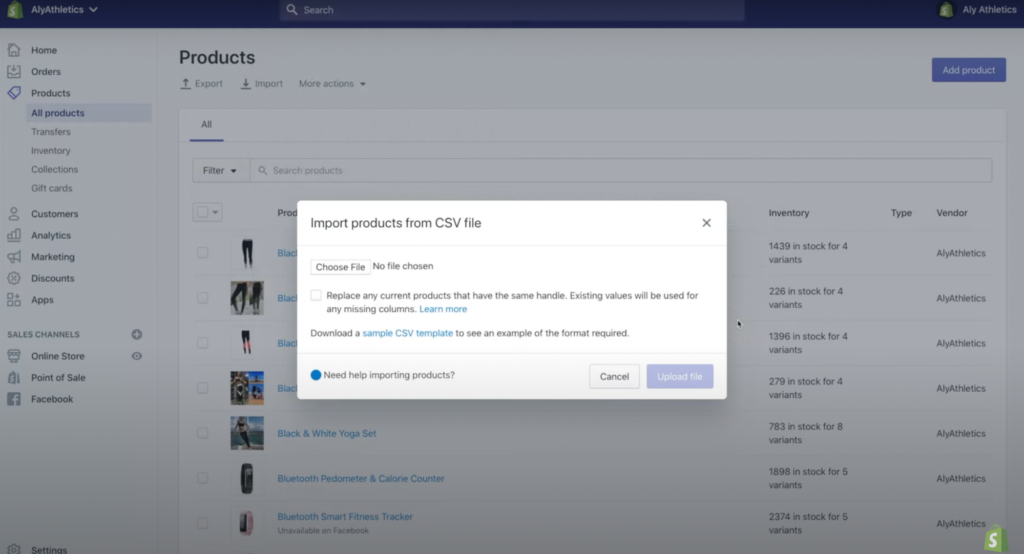The width and height of the screenshot is (1024, 554).
Task: Open More actions dropdown
Action: (x=332, y=84)
